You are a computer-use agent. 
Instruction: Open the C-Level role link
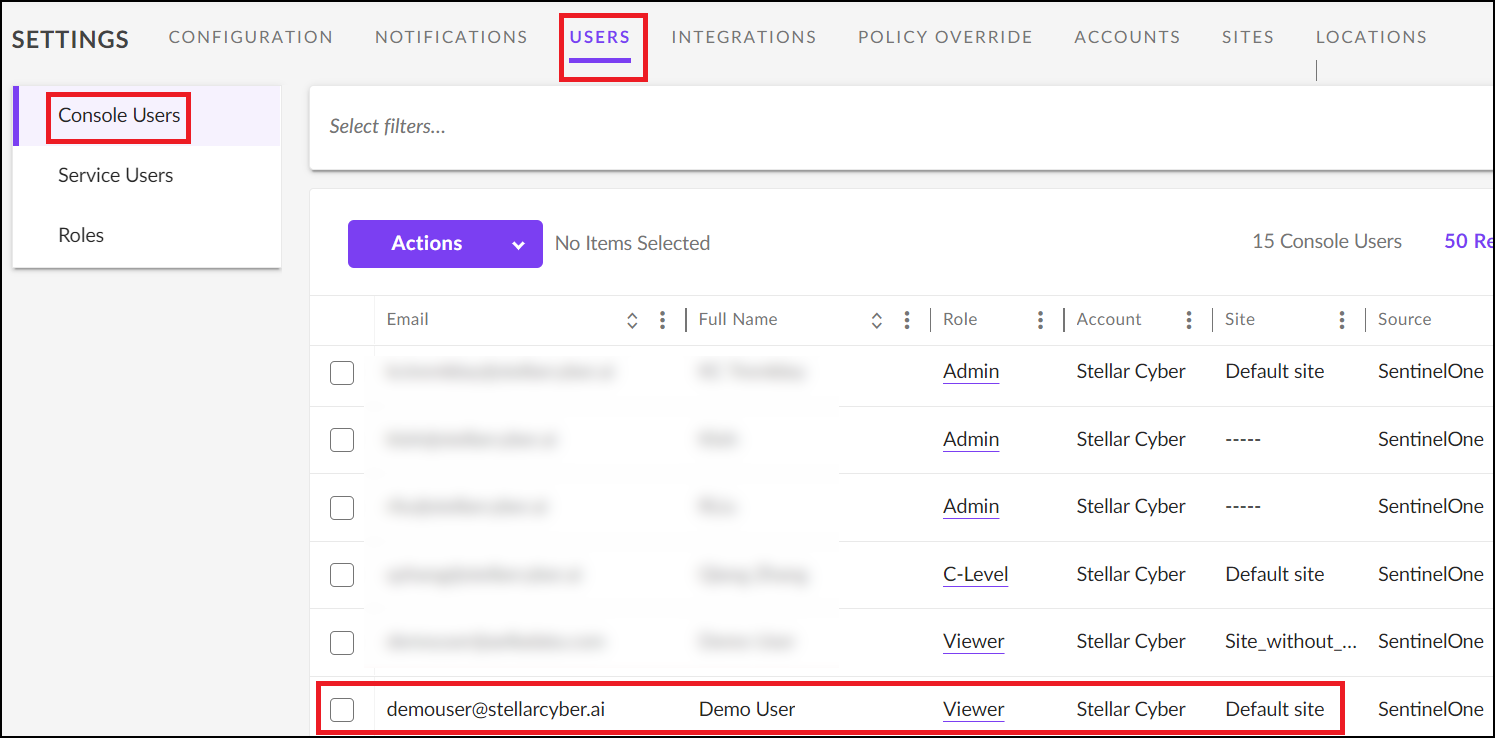[975, 575]
